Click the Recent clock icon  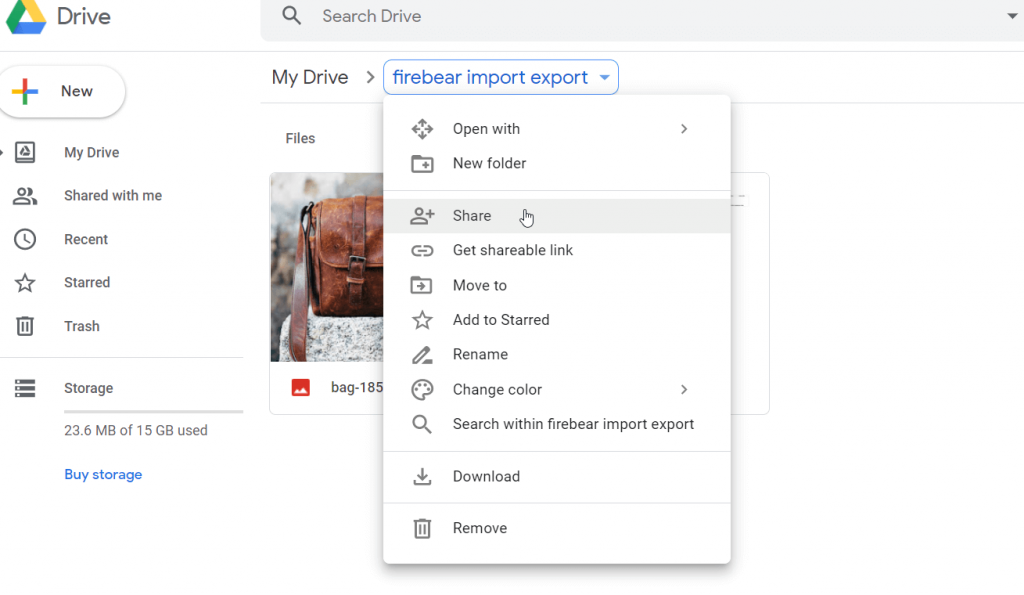[x=25, y=239]
